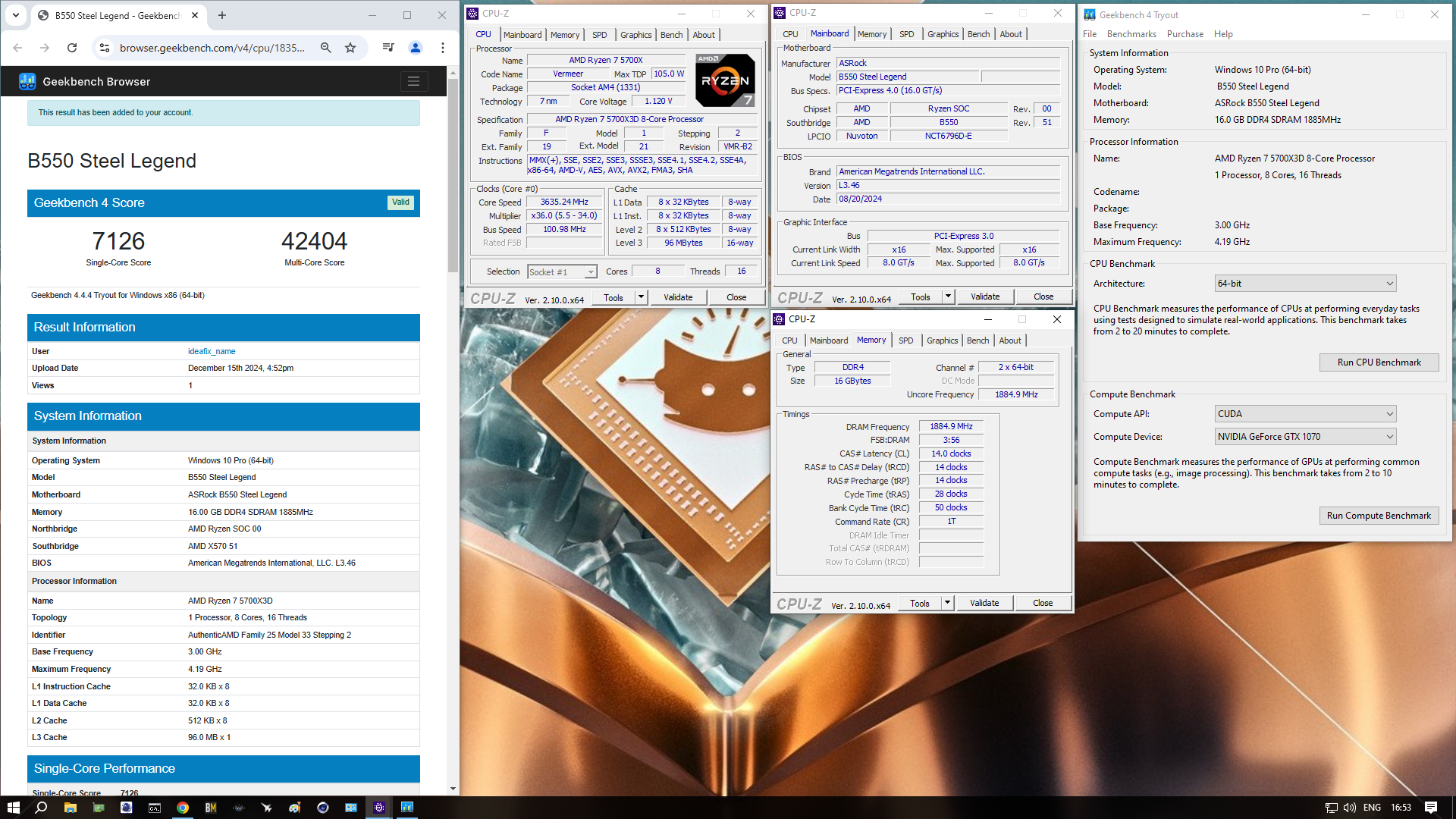This screenshot has width=1456, height=819.
Task: Expand Tools arrow in CPU-Z CPU window
Action: (x=642, y=297)
